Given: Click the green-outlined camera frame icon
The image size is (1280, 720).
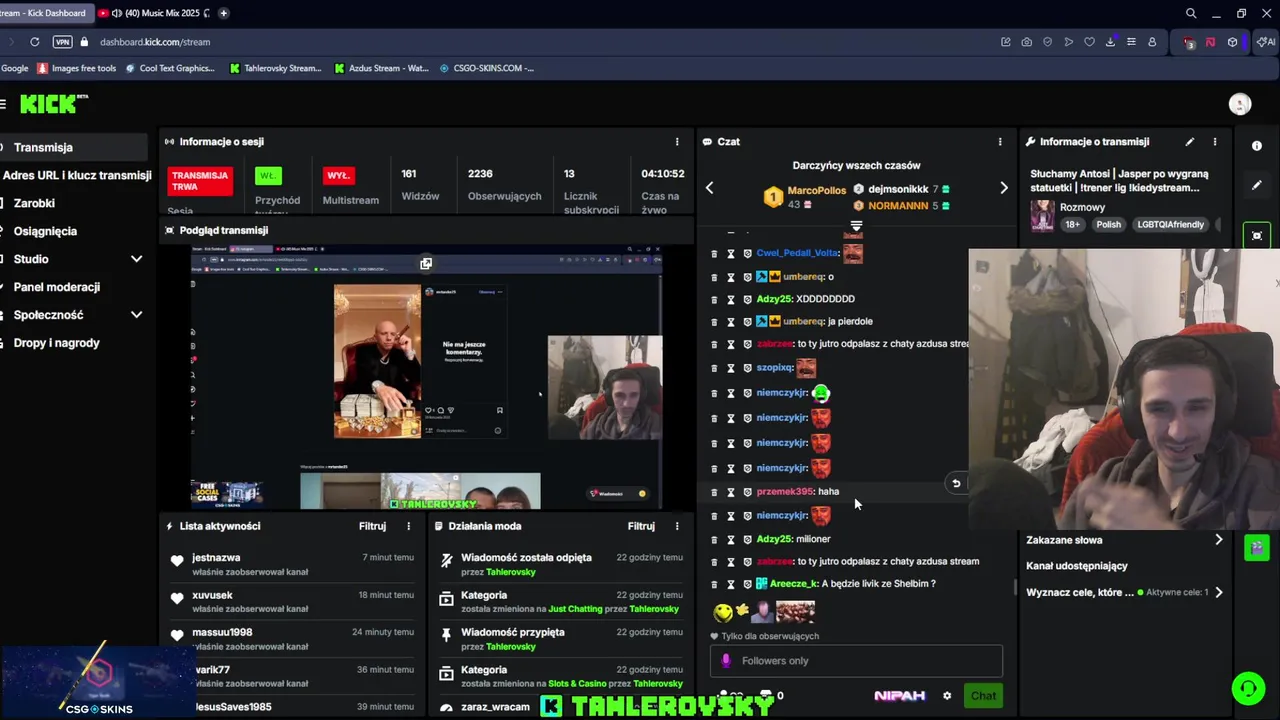Looking at the screenshot, I should 1257,235.
